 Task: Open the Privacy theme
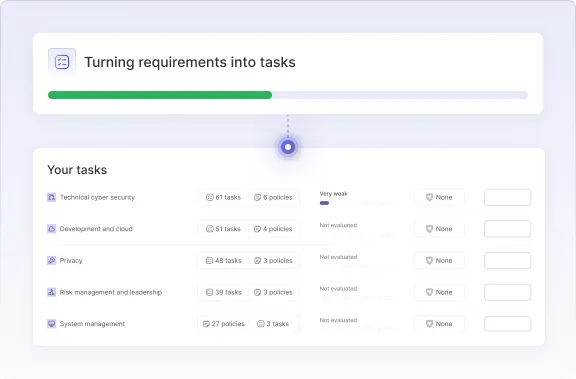71,260
